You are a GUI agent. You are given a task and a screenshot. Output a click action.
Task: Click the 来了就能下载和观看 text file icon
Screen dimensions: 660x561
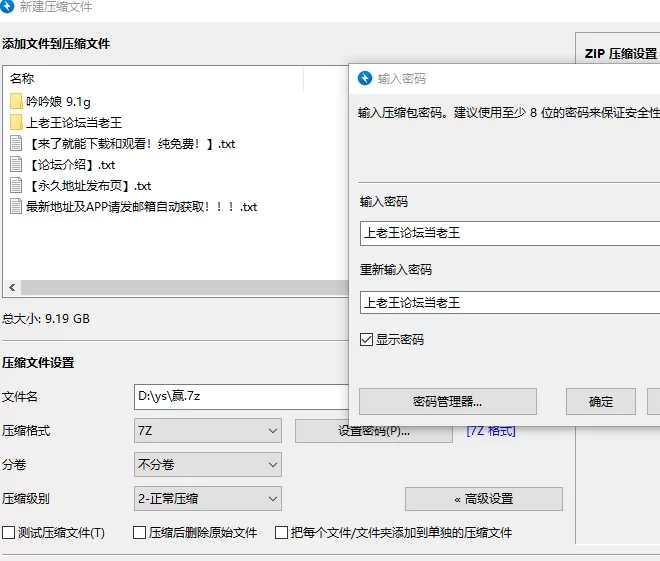pos(16,143)
